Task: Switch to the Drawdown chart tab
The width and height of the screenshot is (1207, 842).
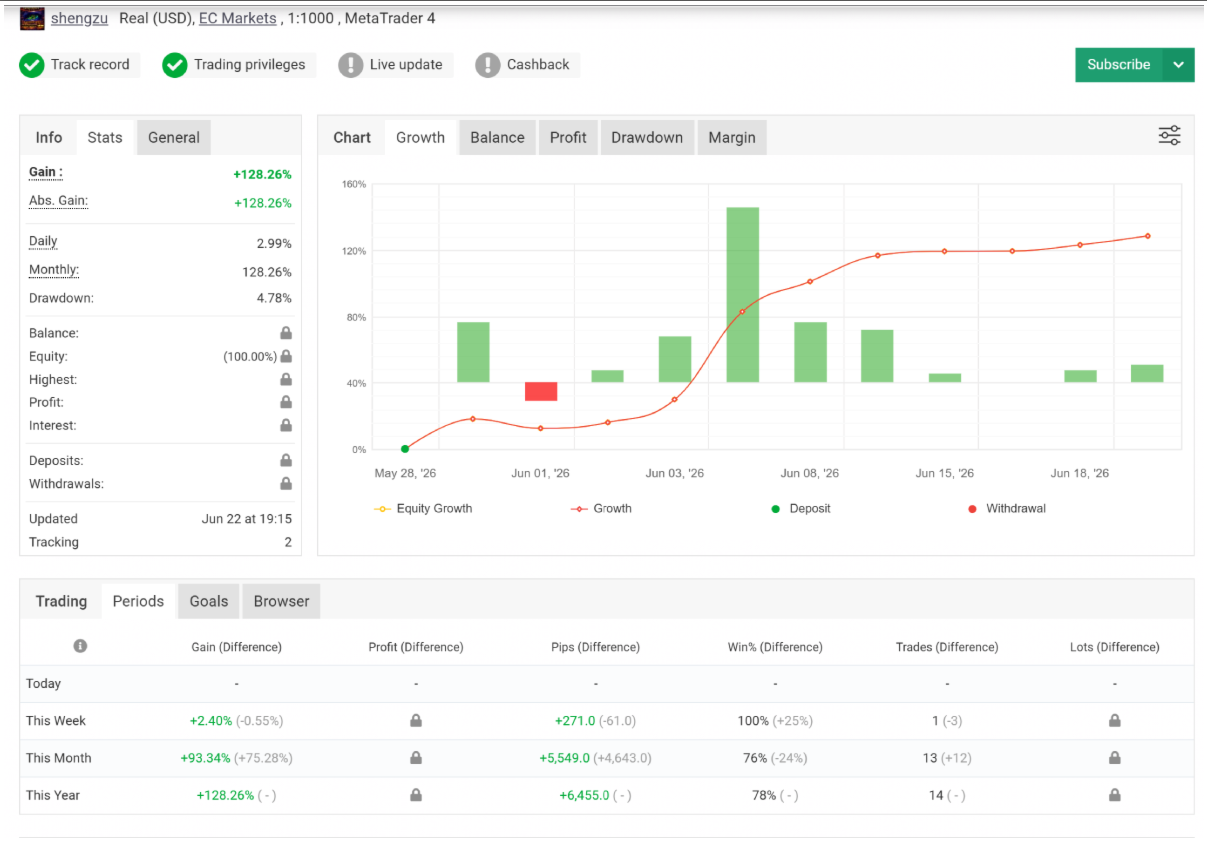Action: [647, 138]
